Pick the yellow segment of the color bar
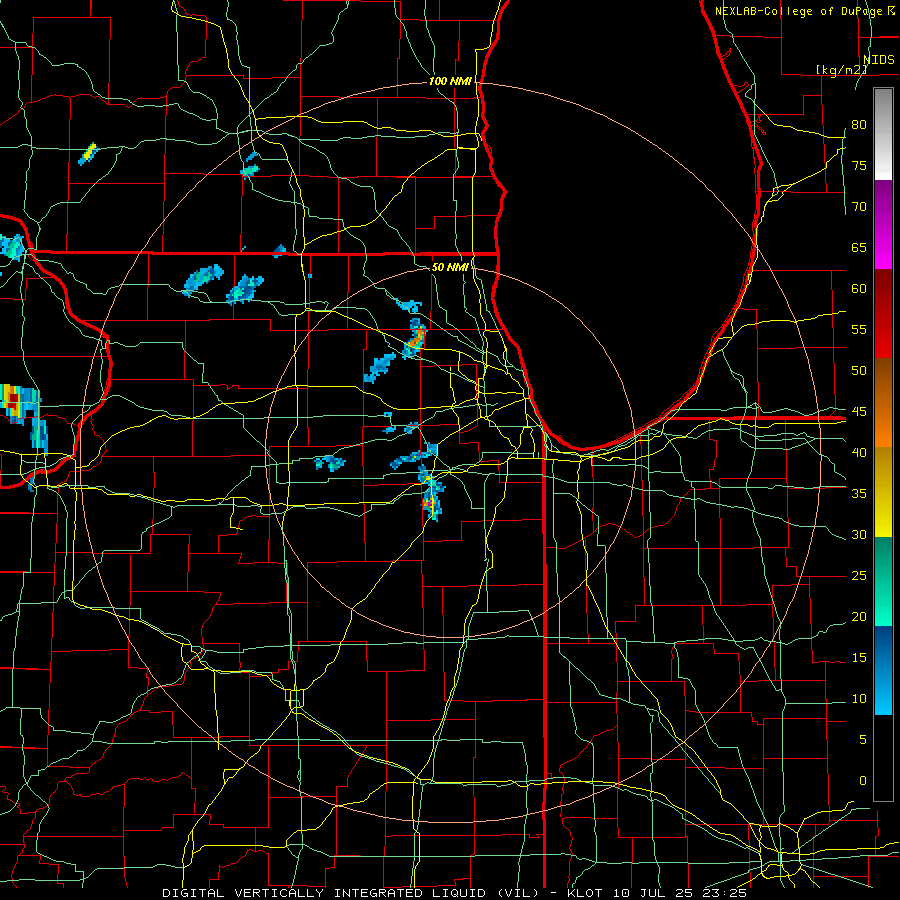Screen dimensions: 900x900 [x=883, y=492]
